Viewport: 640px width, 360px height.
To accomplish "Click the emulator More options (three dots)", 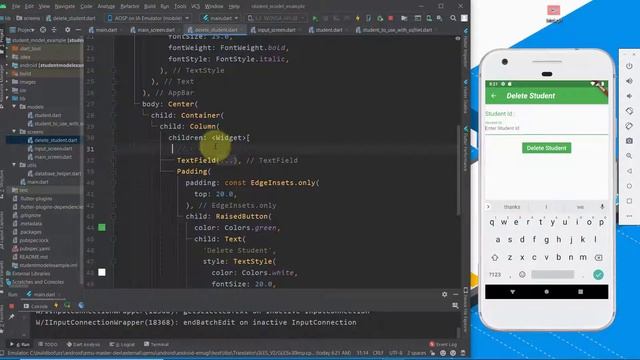I will tap(629, 216).
